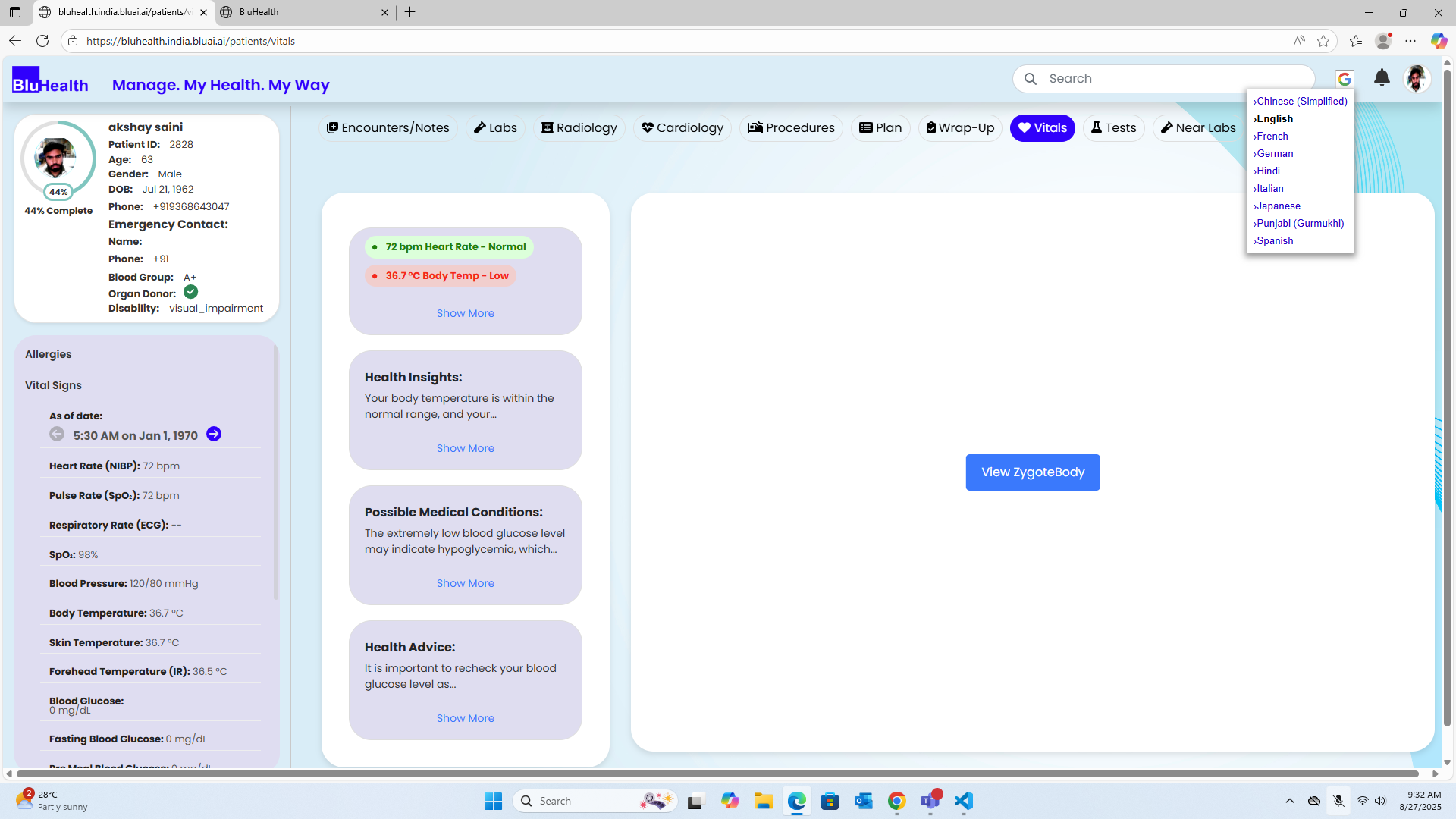
Task: Show more Possible Medical Conditions
Action: (x=465, y=583)
